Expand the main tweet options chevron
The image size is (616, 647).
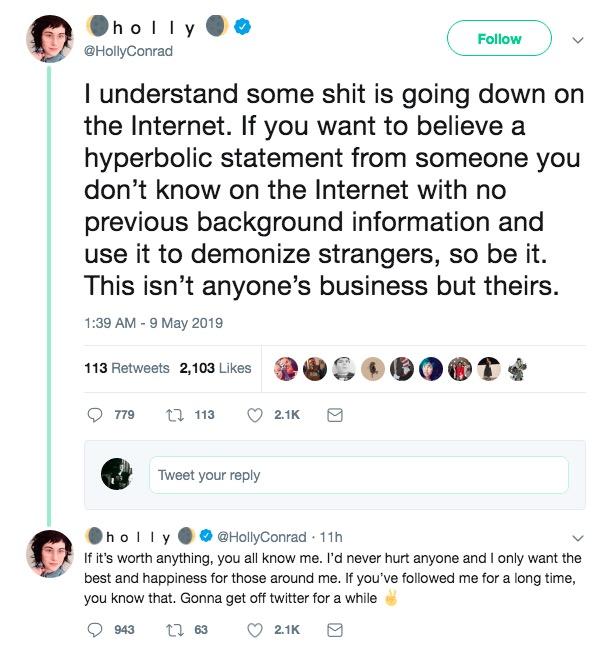[577, 40]
